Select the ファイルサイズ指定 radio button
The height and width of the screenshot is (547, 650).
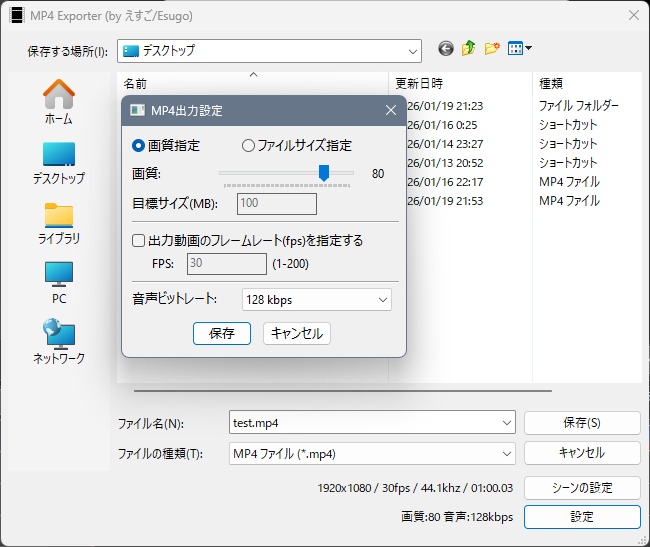[249, 145]
